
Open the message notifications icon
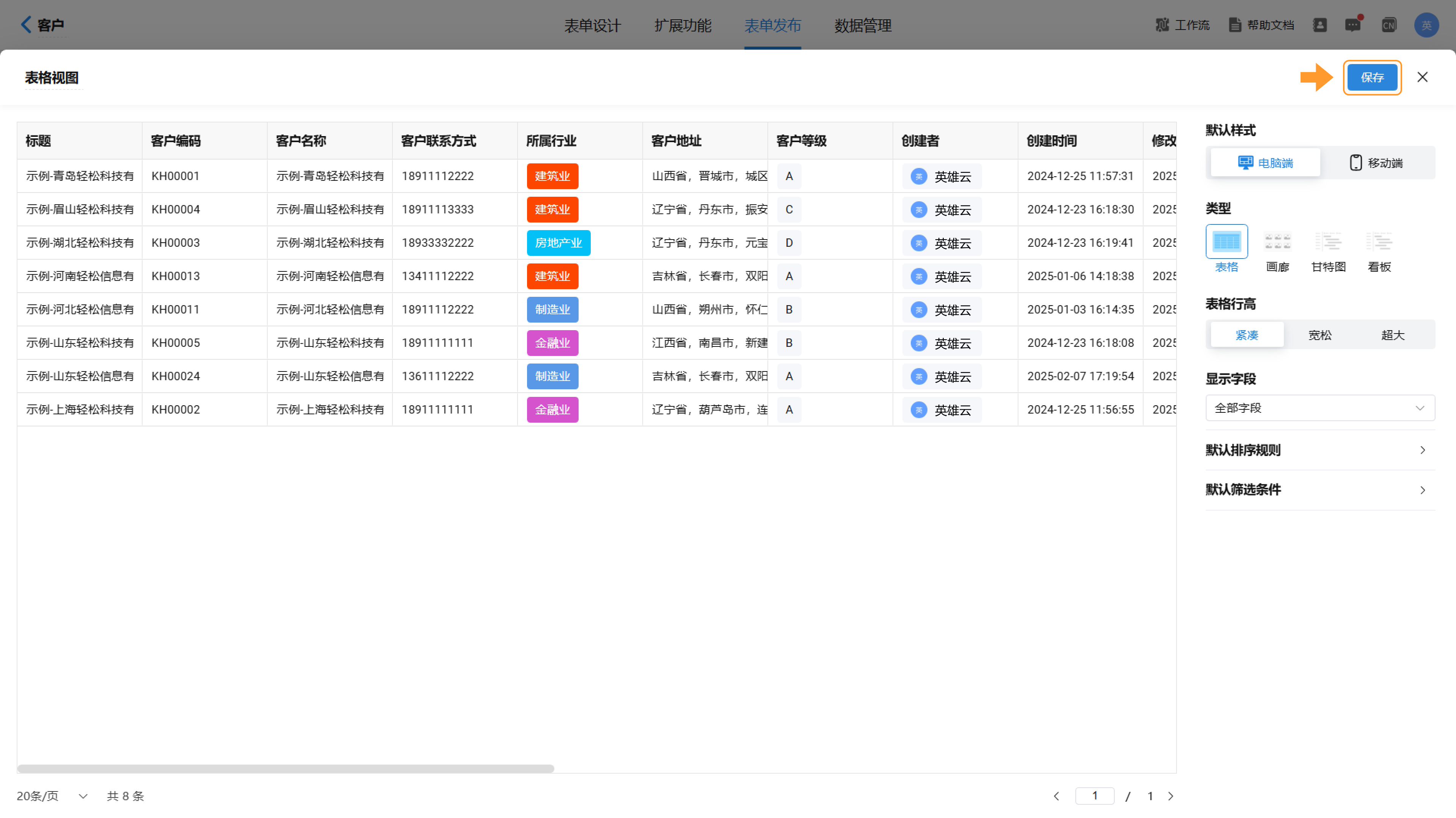coord(1353,25)
